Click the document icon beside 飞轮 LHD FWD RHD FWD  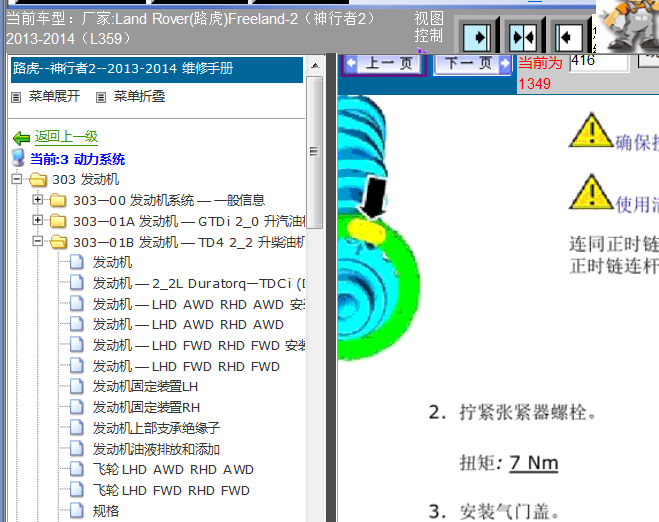pyautogui.click(x=76, y=490)
